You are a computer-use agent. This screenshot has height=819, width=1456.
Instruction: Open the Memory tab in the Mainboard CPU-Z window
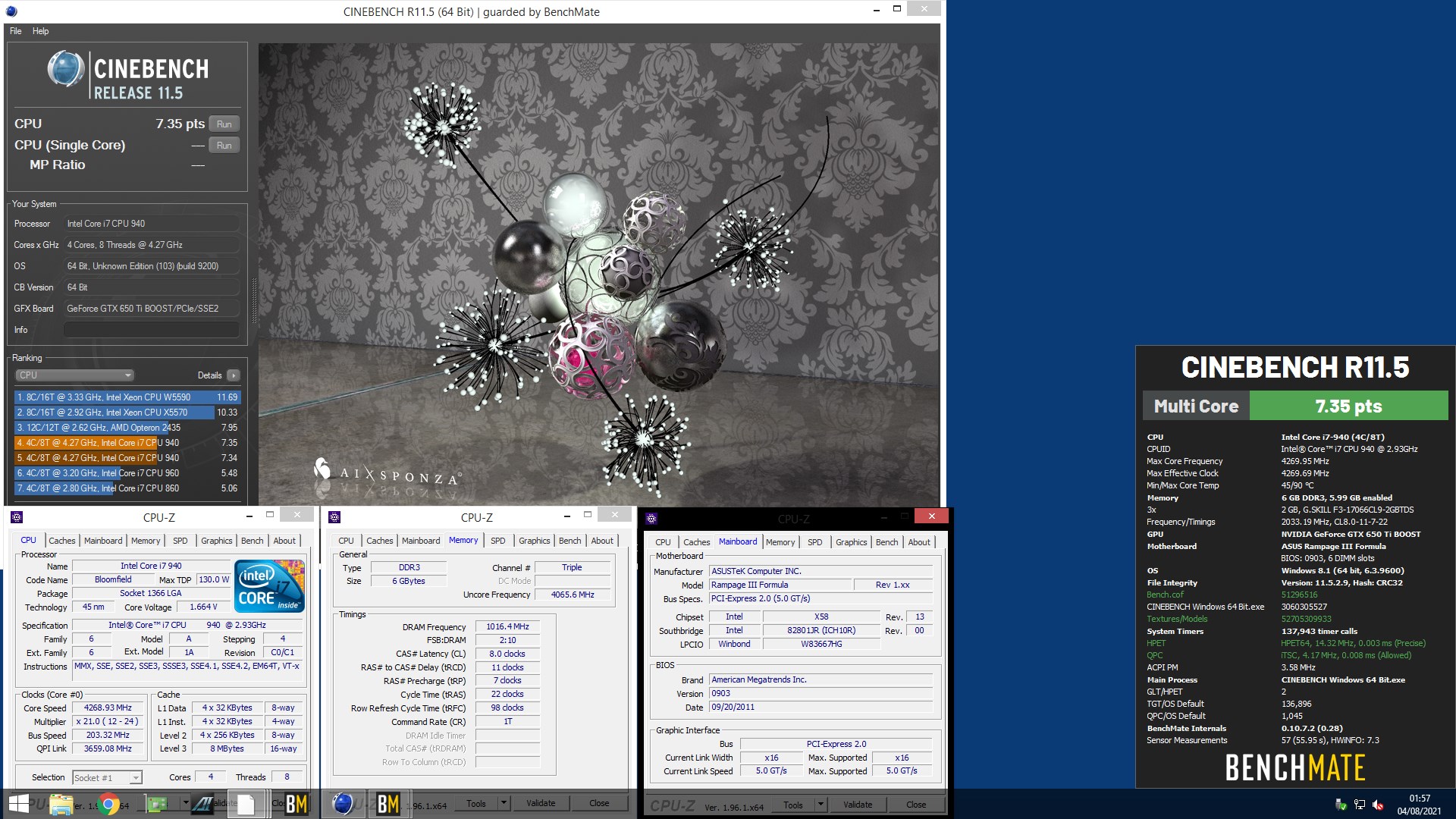click(780, 542)
